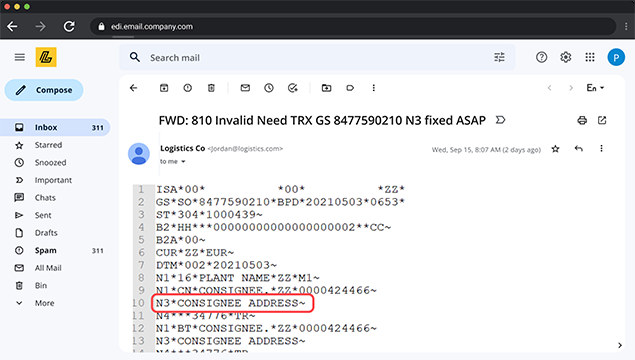Open the Inbox folder
This screenshot has width=635, height=360.
point(55,127)
